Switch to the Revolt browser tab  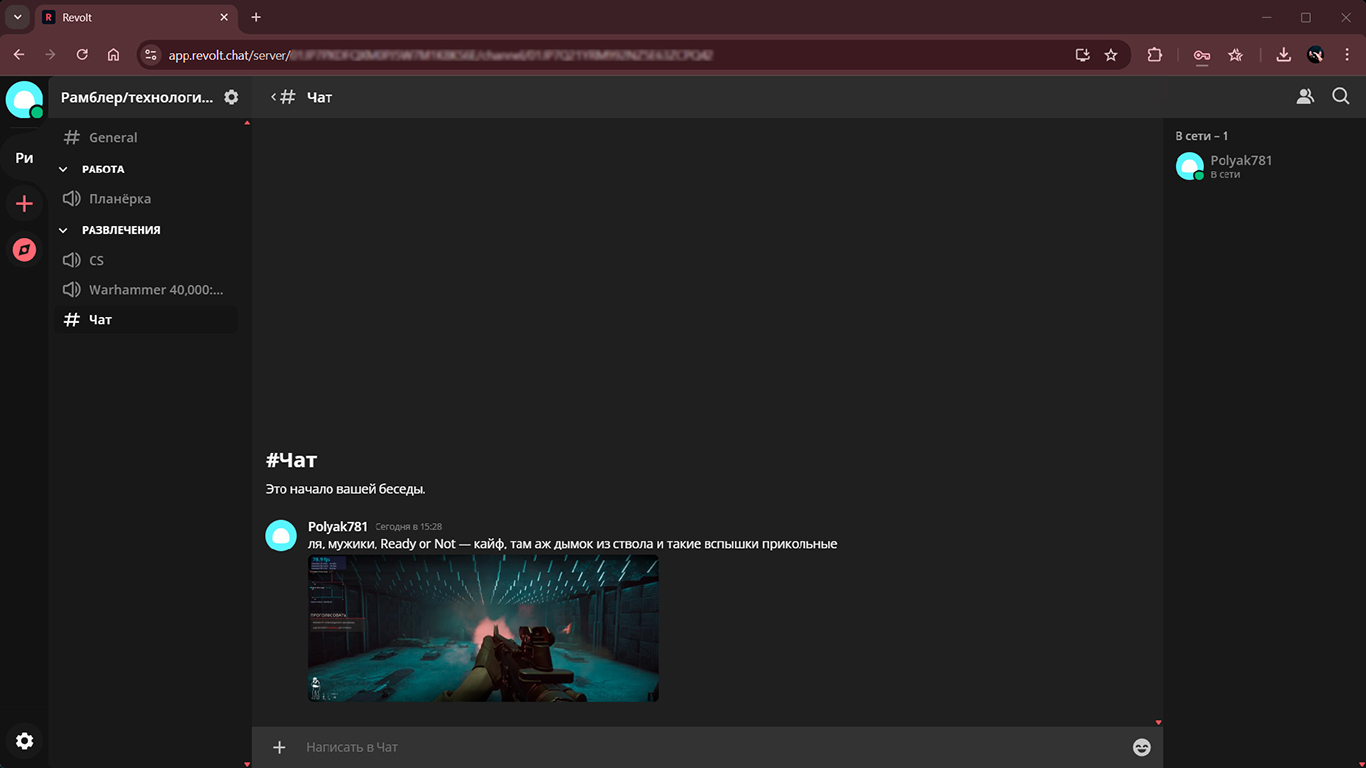tap(135, 17)
